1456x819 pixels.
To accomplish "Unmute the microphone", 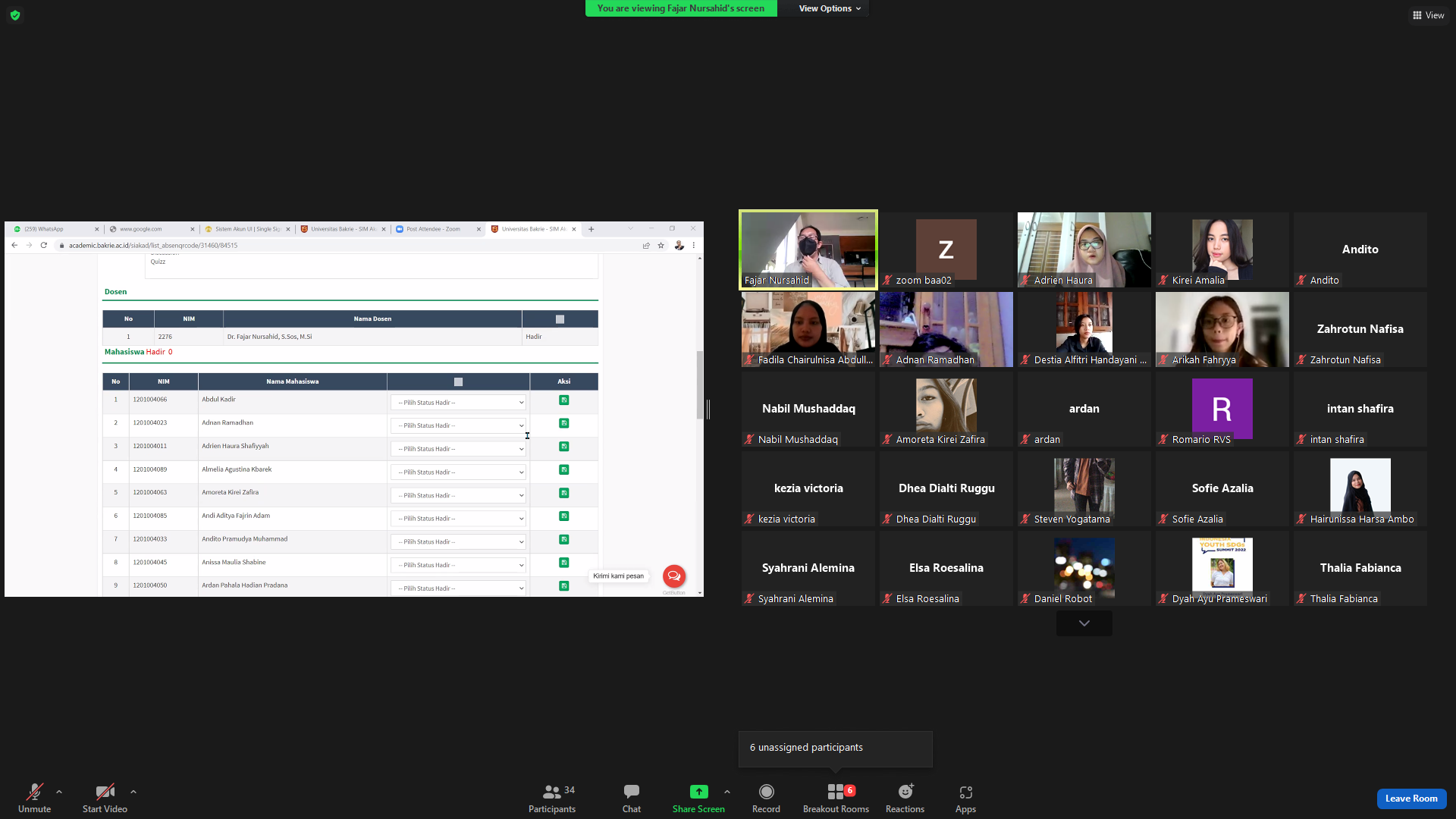I will tap(34, 798).
